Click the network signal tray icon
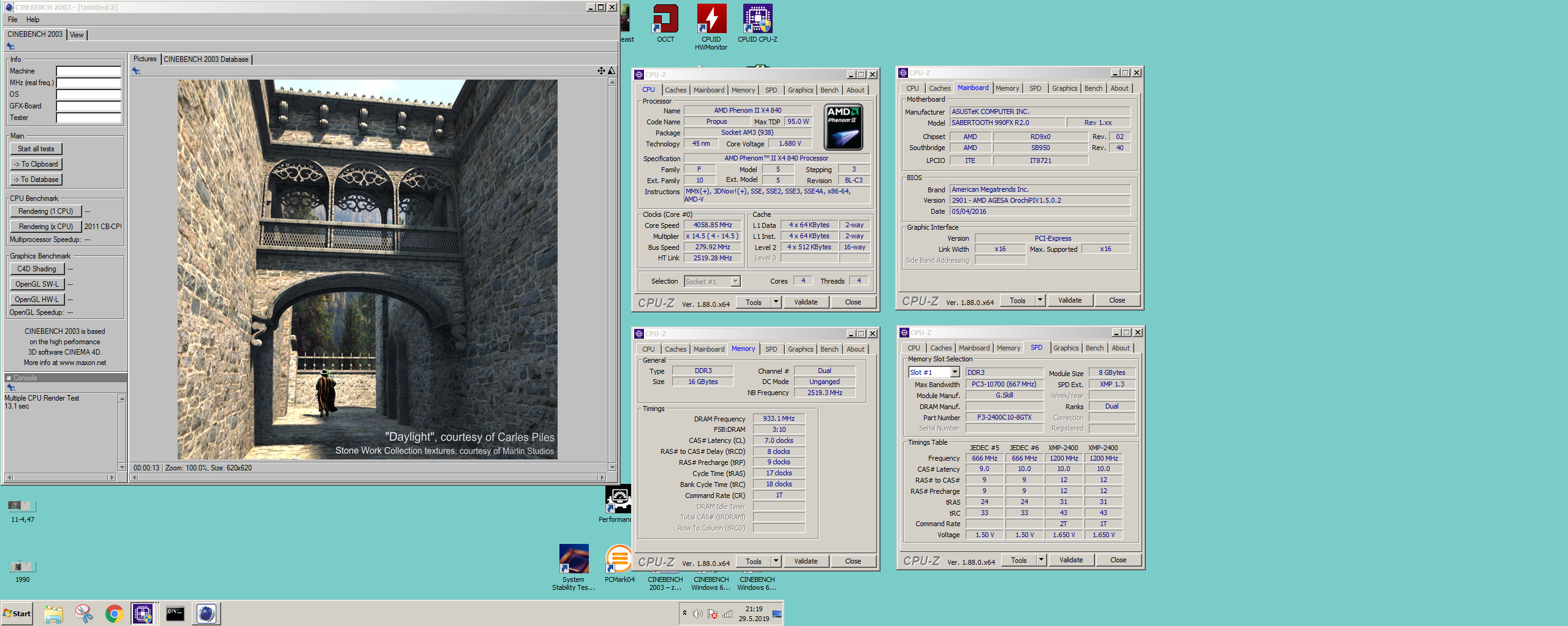 [727, 614]
